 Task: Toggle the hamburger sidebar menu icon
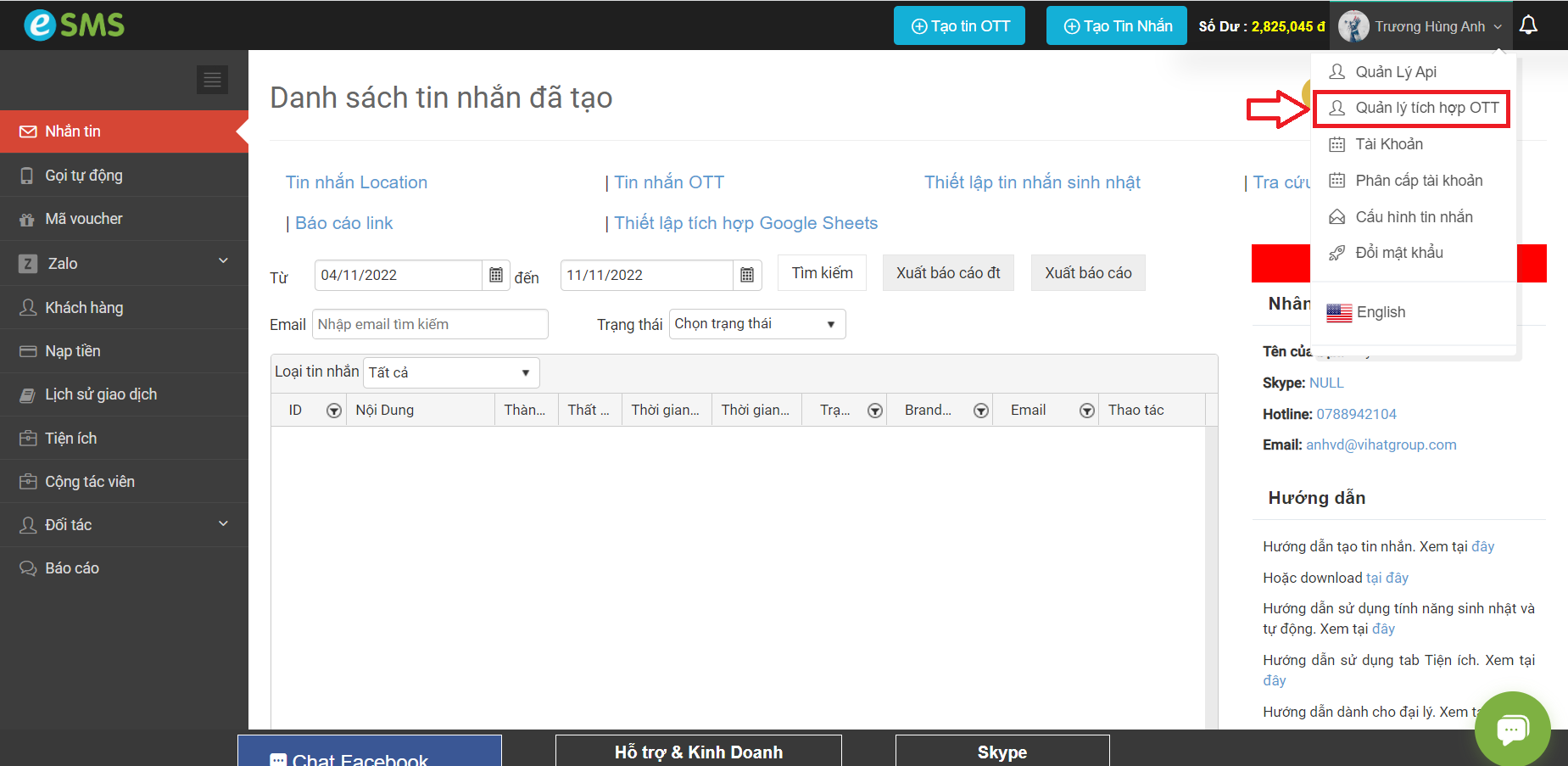click(x=212, y=80)
